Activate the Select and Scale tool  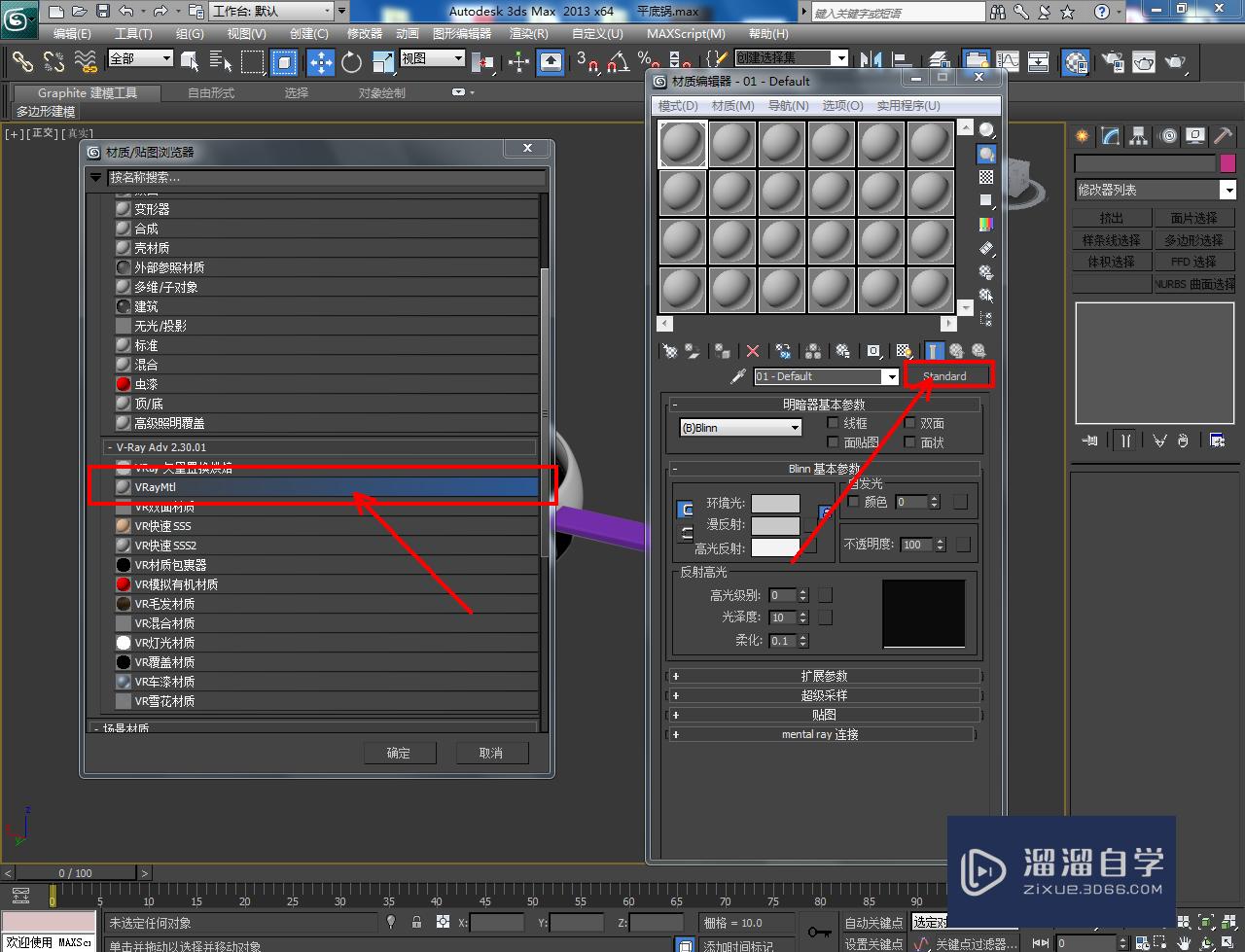(x=382, y=62)
